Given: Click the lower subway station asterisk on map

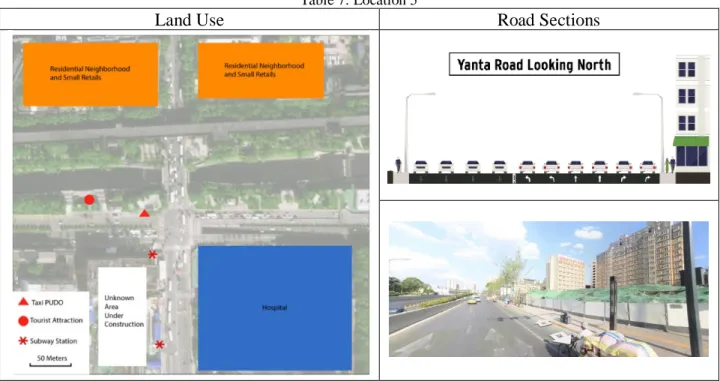Looking at the screenshot, I should coord(159,344).
